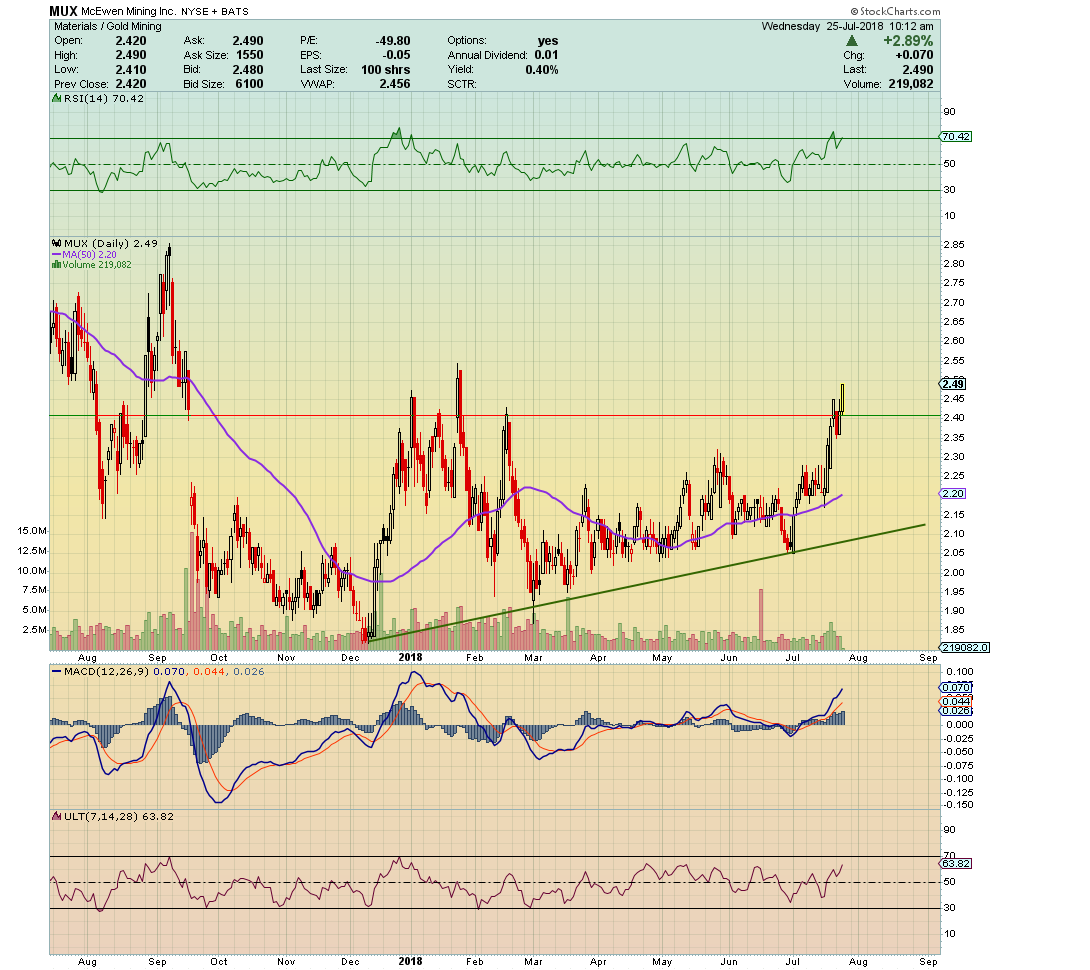Click the MUX ticker symbol heading

[64, 11]
